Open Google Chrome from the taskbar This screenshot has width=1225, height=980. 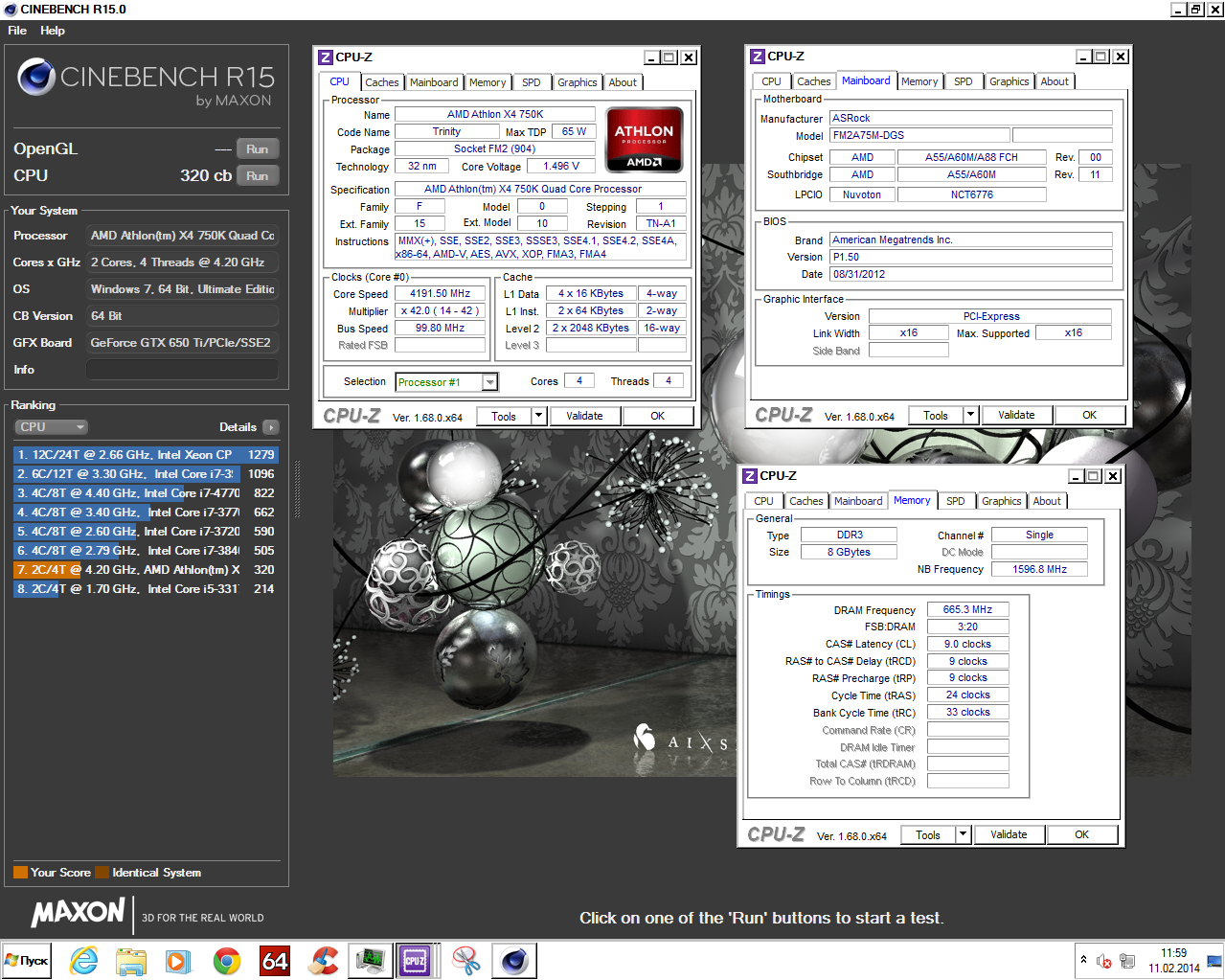tap(227, 960)
